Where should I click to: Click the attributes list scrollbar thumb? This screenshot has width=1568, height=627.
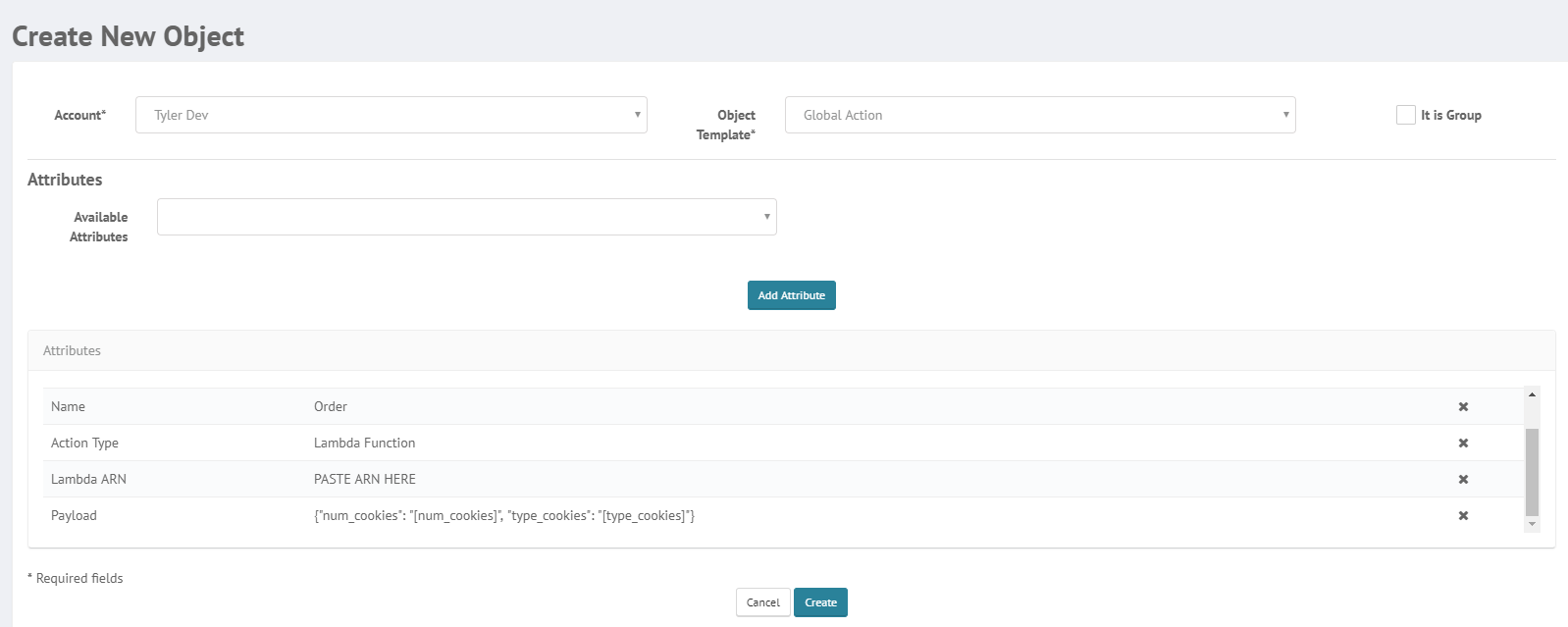pos(1532,472)
